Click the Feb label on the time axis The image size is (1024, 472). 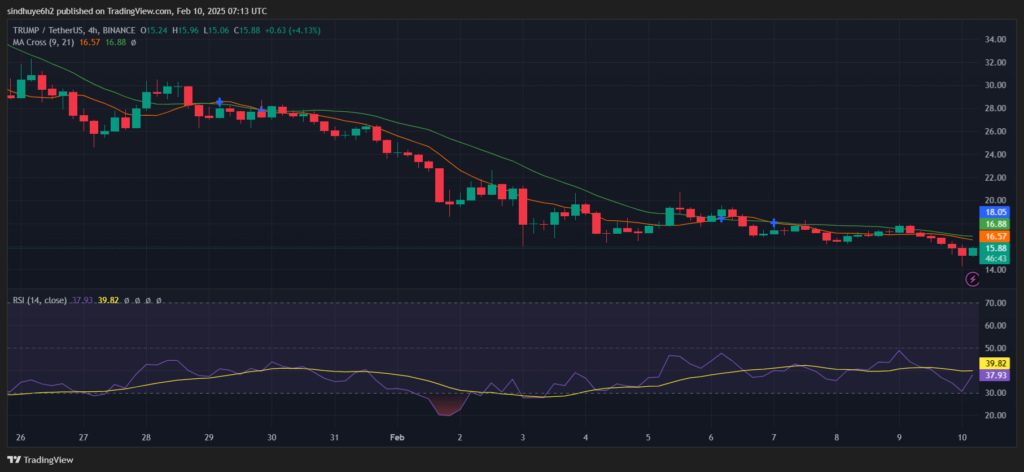click(396, 437)
